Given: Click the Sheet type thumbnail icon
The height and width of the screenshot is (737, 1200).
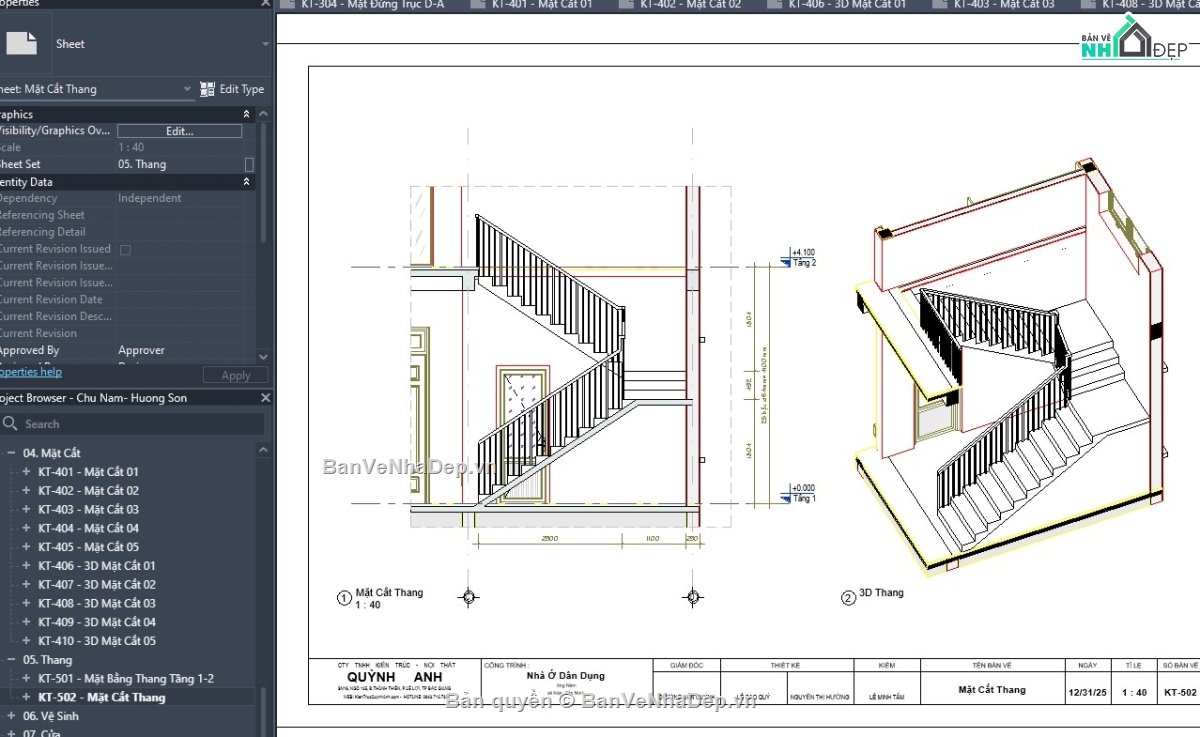Looking at the screenshot, I should 21,42.
